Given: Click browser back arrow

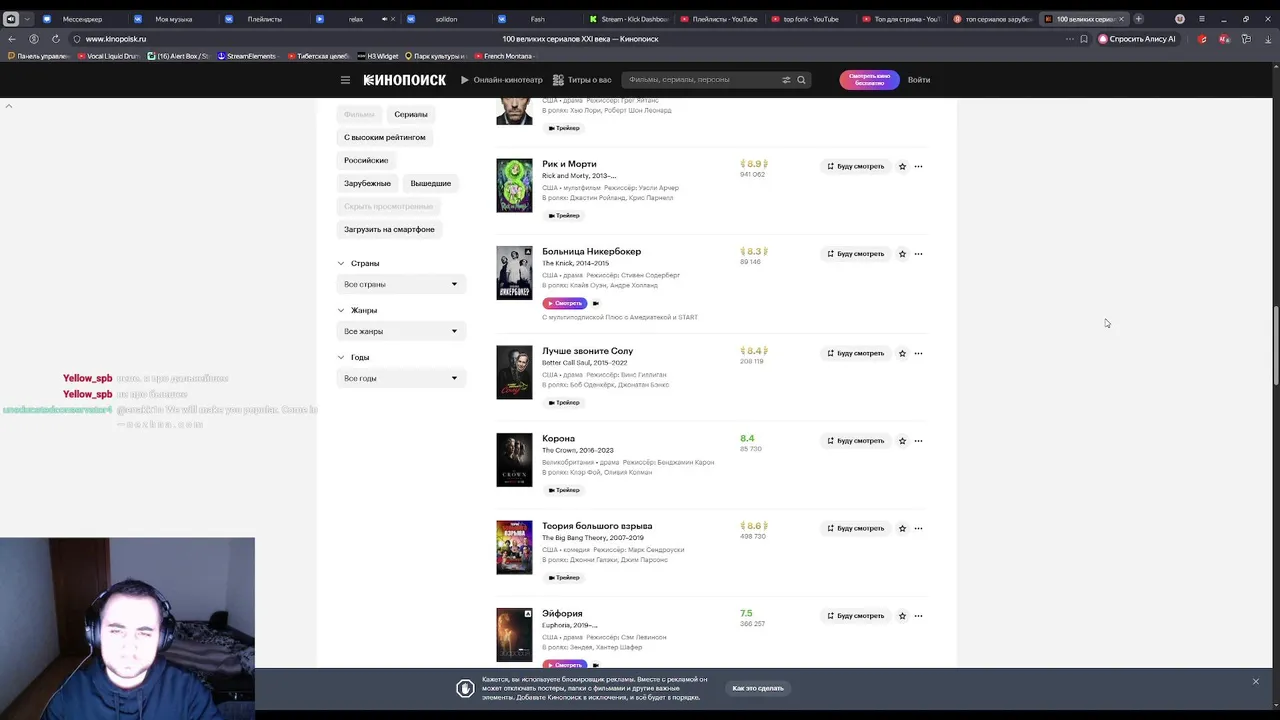Looking at the screenshot, I should pos(12,39).
